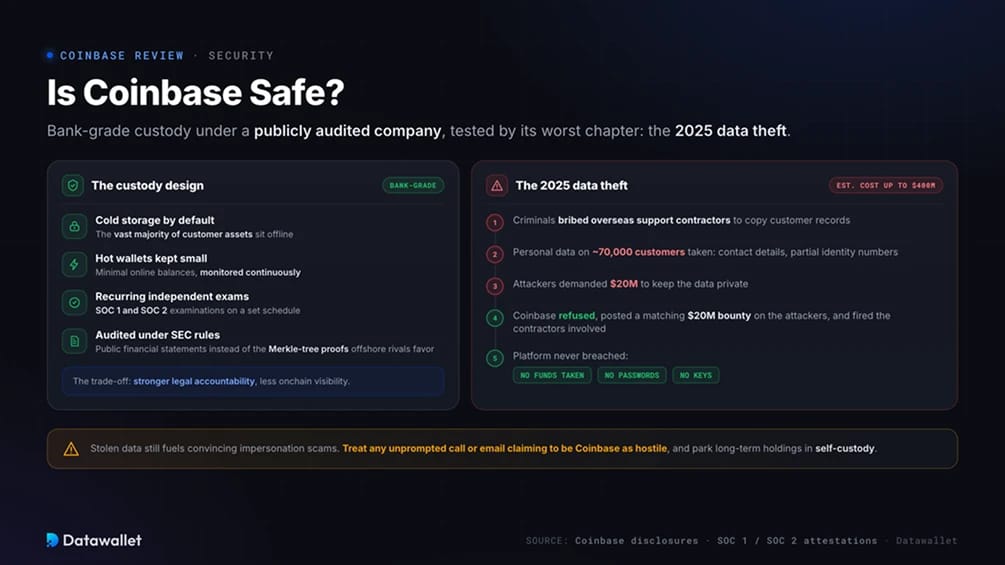Click 'Merkle-tree proofs' text
Image resolution: width=1005 pixels, height=565 pixels.
pyautogui.click(x=308, y=349)
